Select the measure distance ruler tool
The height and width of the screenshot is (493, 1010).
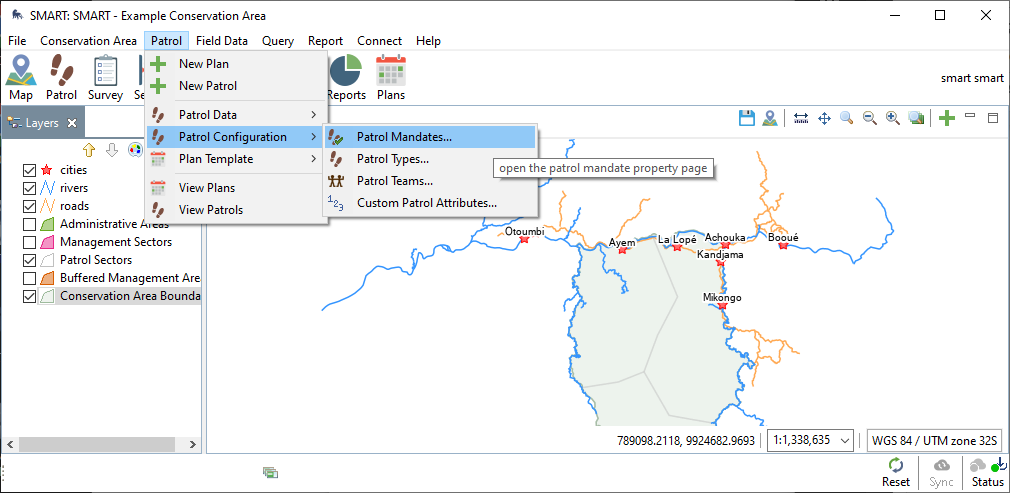(x=801, y=118)
